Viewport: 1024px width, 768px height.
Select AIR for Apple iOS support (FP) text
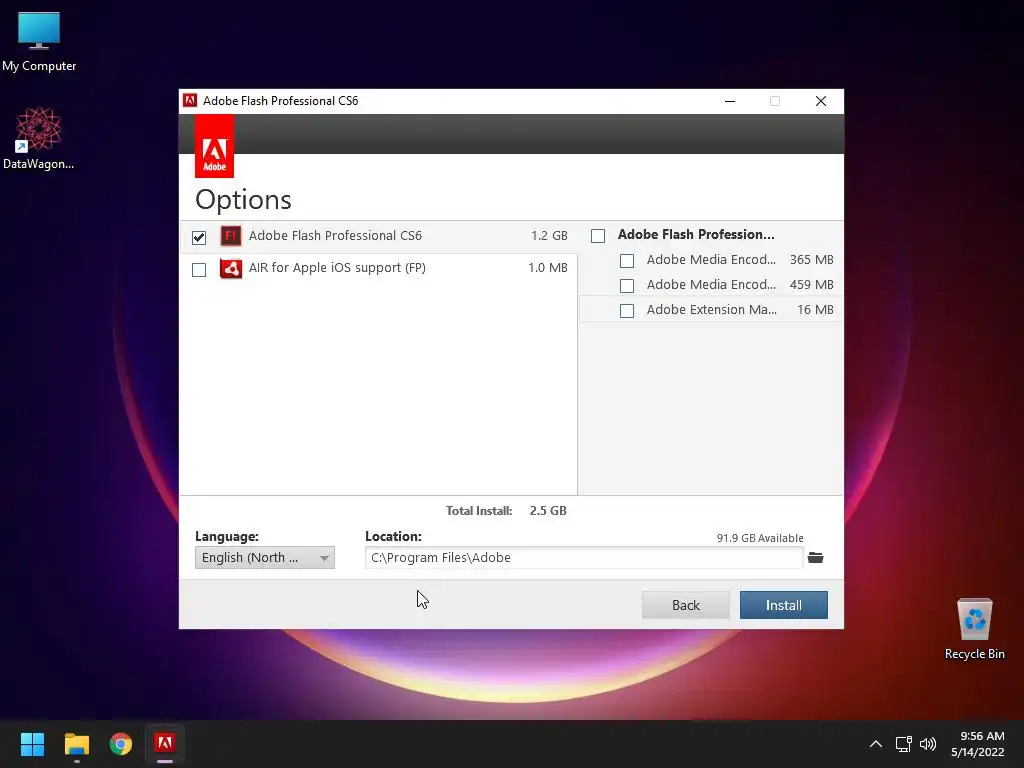pyautogui.click(x=337, y=268)
